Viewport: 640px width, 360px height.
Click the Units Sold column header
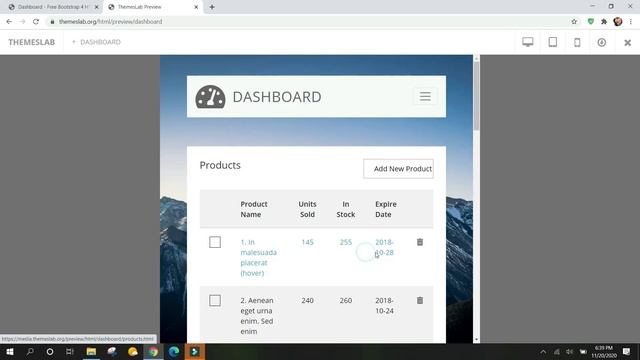[x=307, y=209]
